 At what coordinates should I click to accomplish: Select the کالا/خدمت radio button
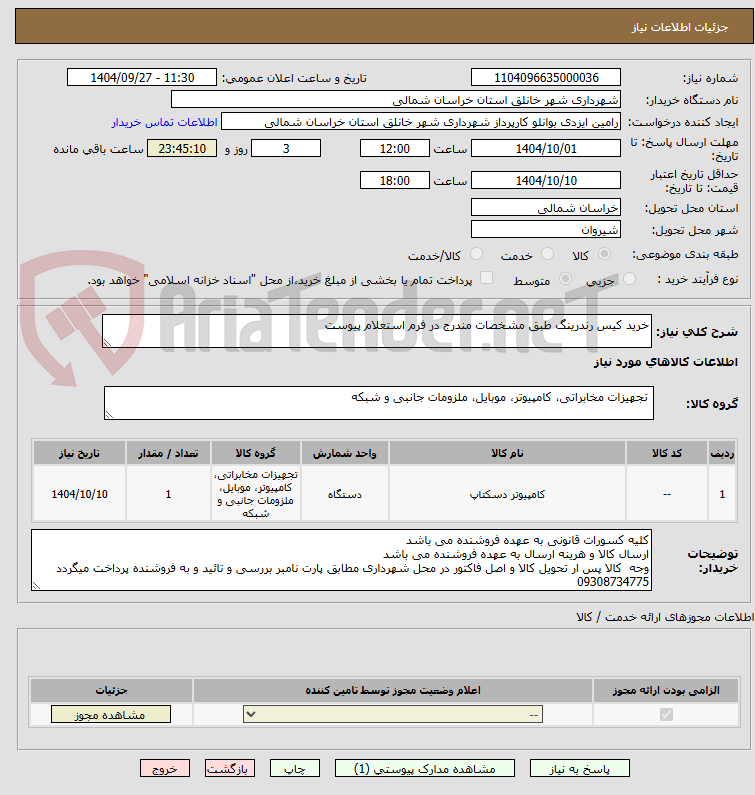point(476,254)
